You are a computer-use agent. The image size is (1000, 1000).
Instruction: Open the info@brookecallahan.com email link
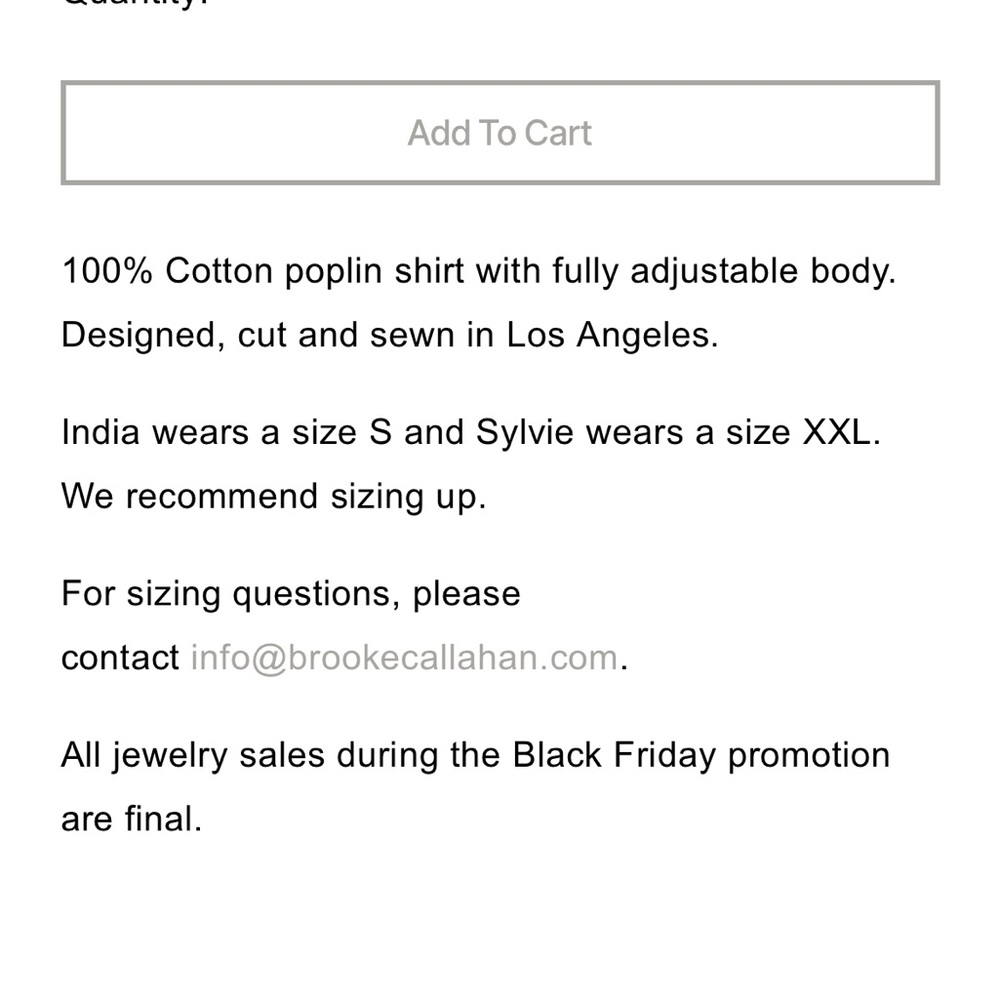[404, 658]
